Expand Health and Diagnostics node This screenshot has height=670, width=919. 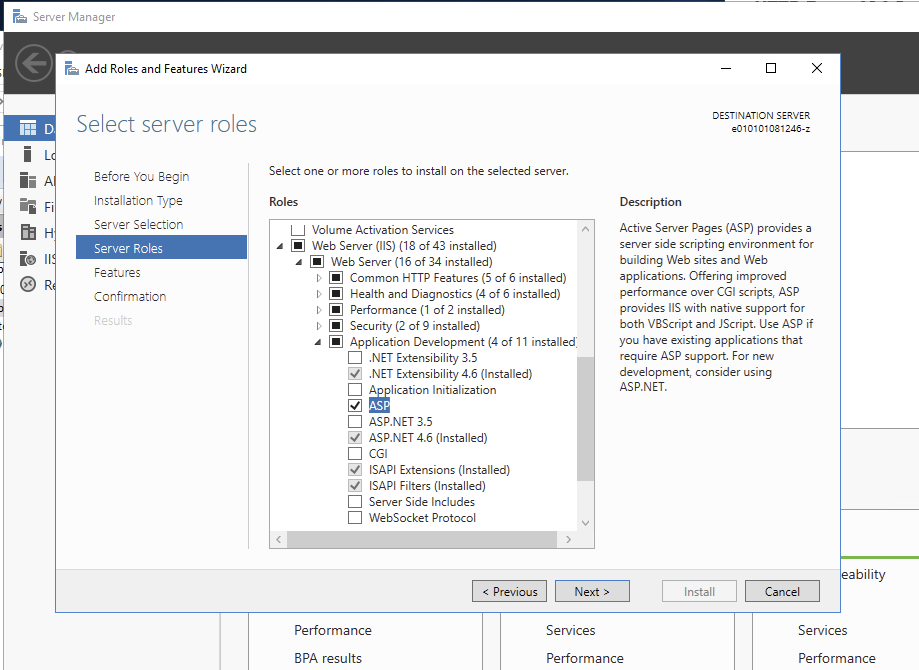click(319, 294)
